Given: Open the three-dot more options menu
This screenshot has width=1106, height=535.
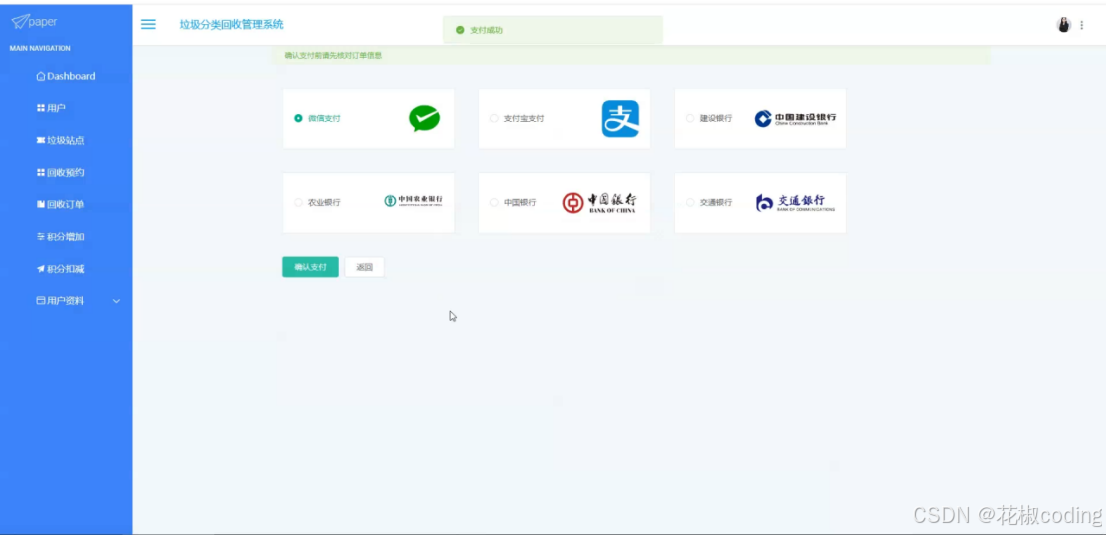Looking at the screenshot, I should click(1082, 25).
